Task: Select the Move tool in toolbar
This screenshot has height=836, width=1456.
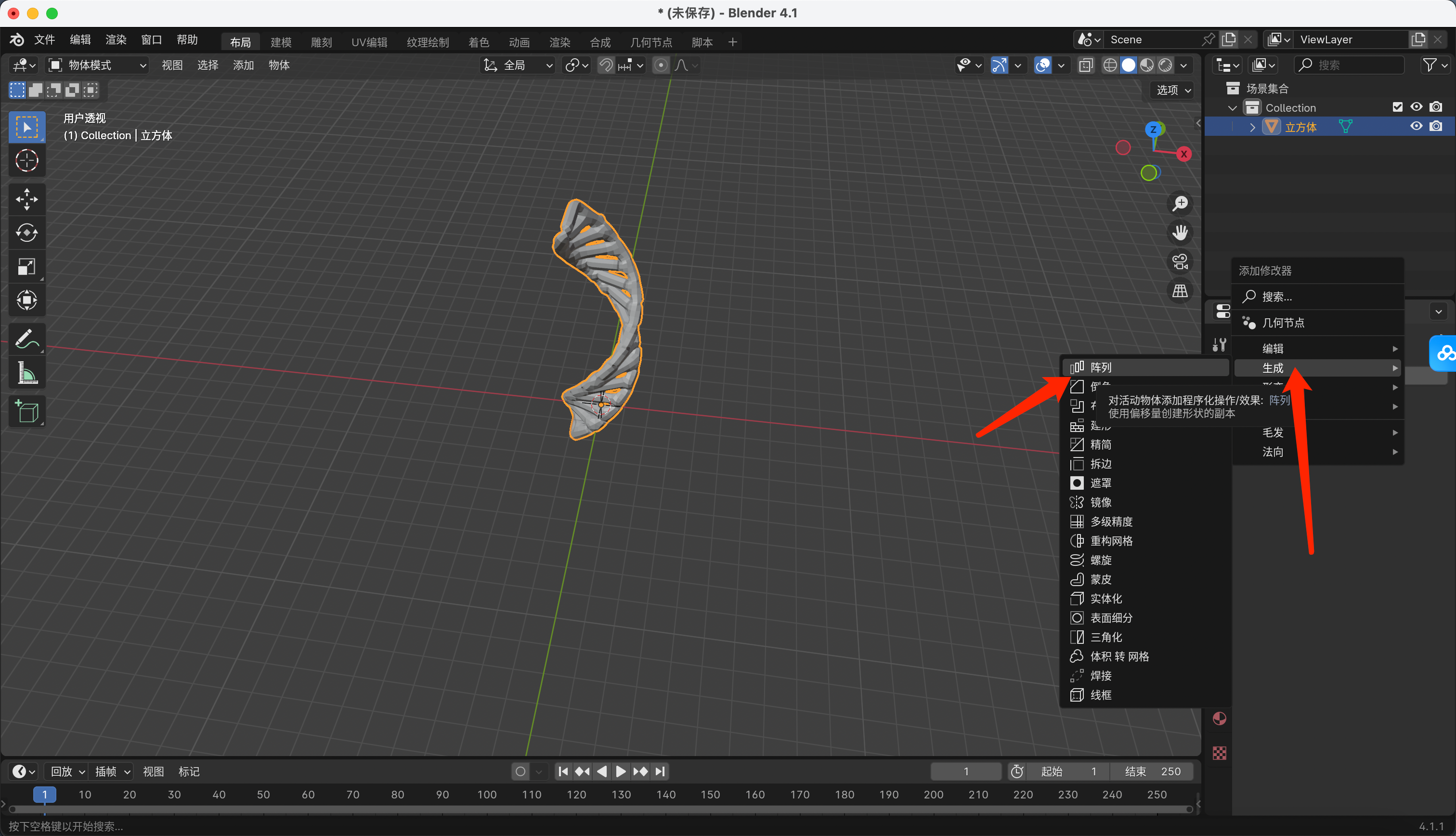Action: click(26, 199)
